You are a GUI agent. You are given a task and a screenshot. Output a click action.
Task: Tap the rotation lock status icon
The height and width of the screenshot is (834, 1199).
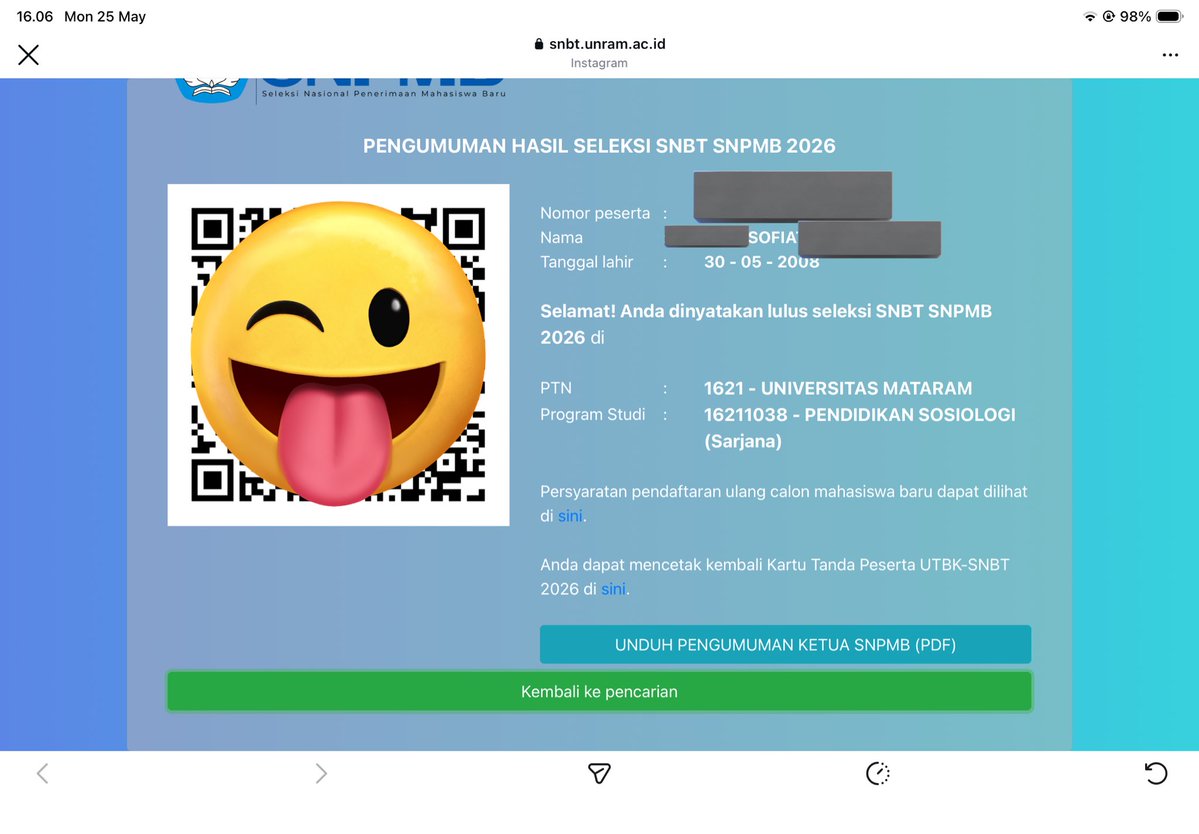[1109, 17]
